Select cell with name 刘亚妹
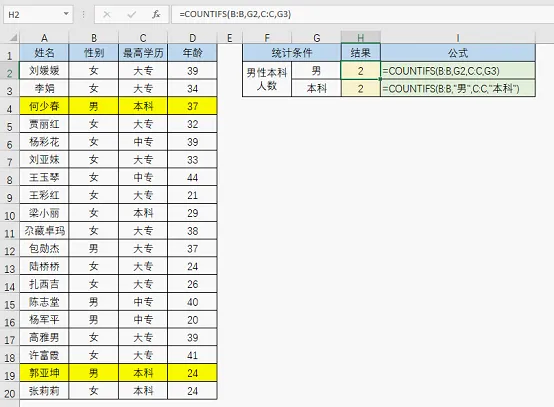The image size is (554, 407). (x=44, y=159)
